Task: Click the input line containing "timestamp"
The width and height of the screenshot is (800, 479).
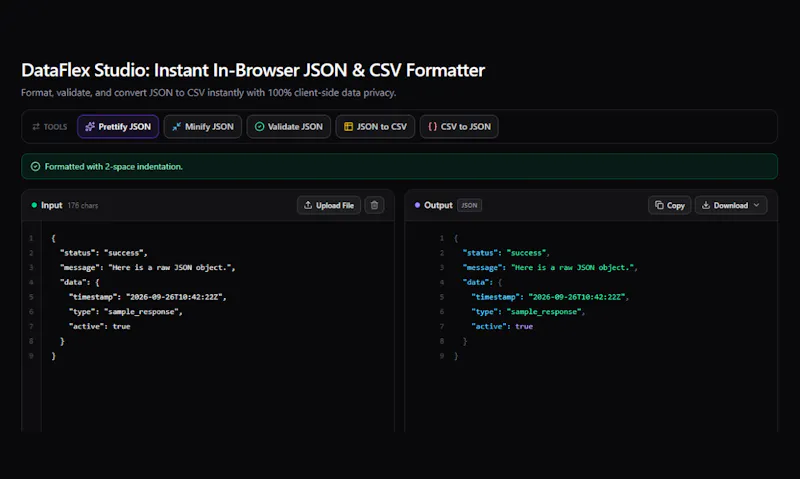Action: pos(147,297)
